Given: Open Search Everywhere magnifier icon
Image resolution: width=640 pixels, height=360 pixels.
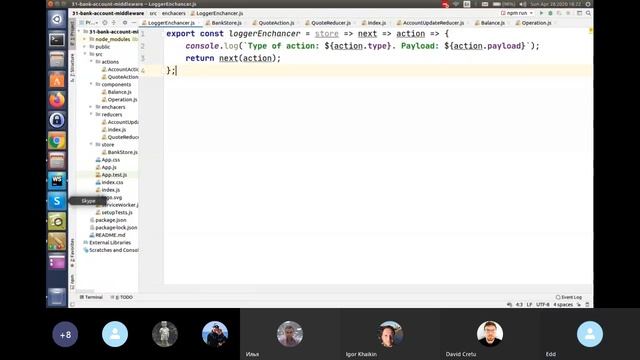Looking at the screenshot, I should pyautogui.click(x=588, y=13).
